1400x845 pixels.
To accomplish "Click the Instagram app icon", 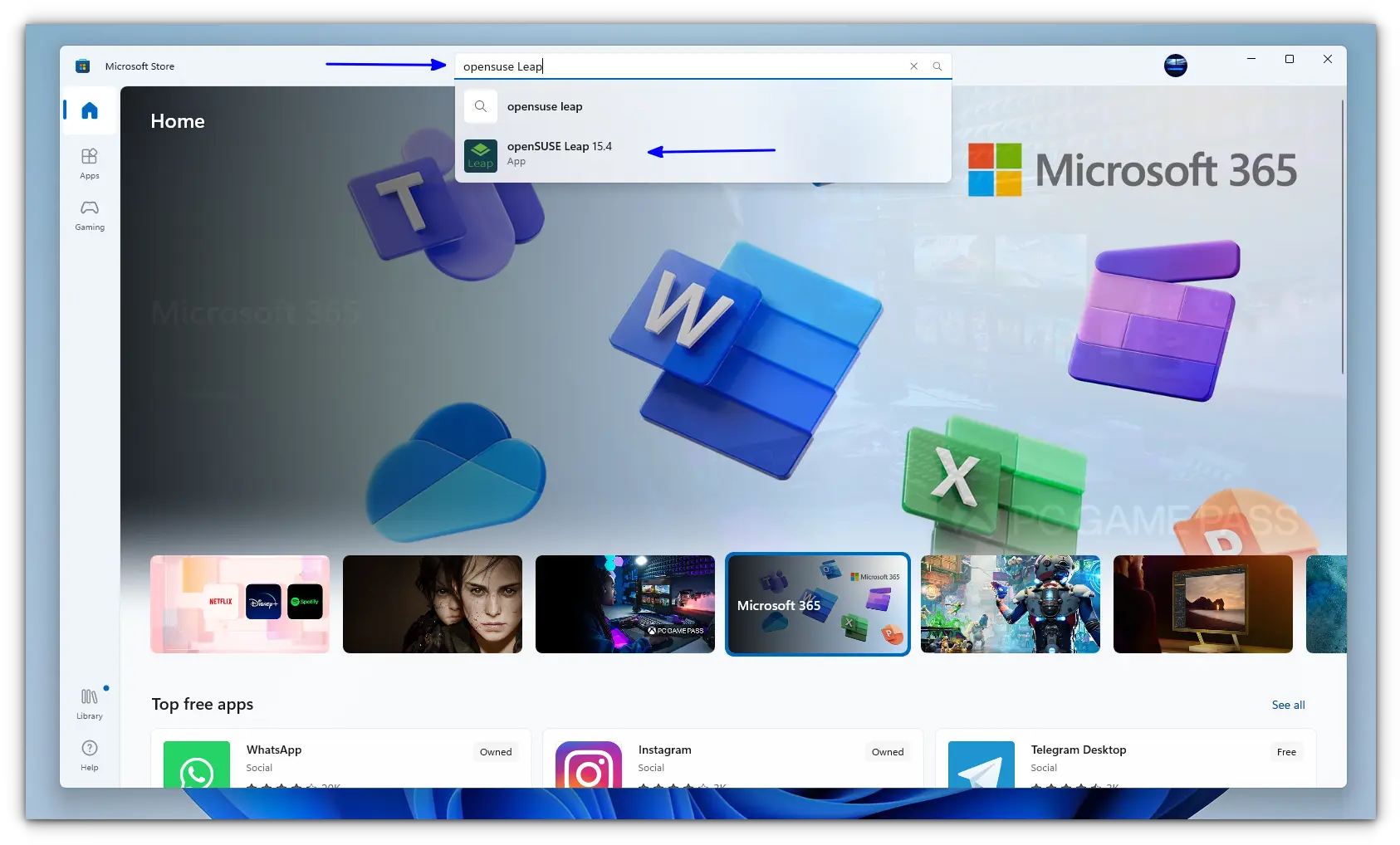I will pyautogui.click(x=589, y=764).
